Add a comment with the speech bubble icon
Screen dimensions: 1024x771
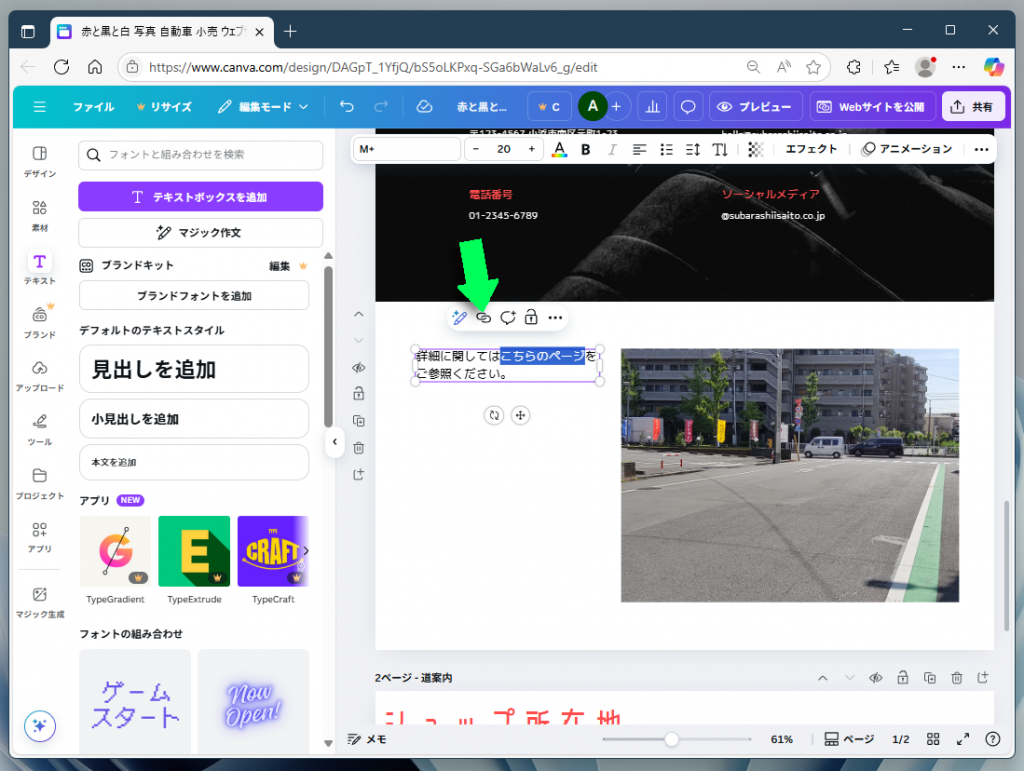tap(507, 317)
